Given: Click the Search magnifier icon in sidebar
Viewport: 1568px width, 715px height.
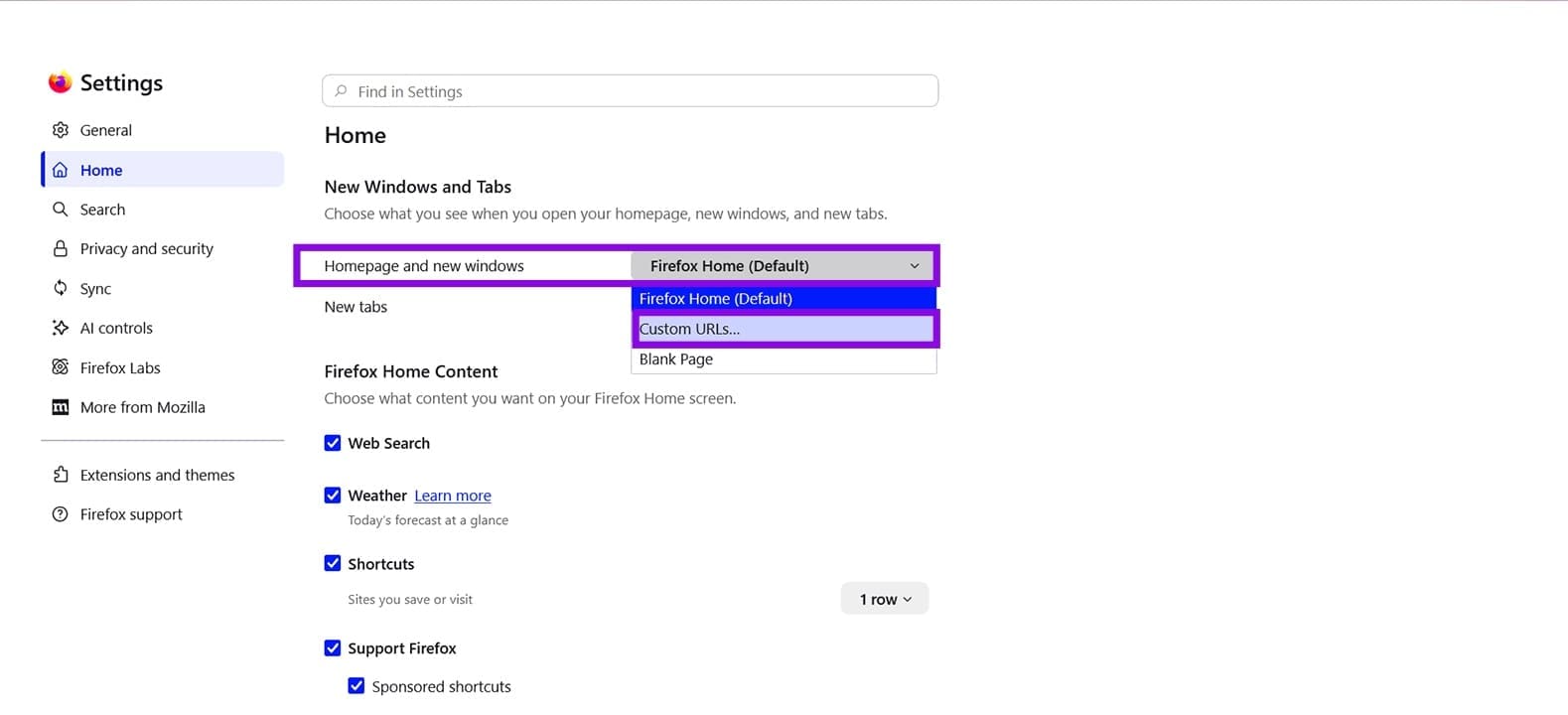Looking at the screenshot, I should pyautogui.click(x=61, y=210).
